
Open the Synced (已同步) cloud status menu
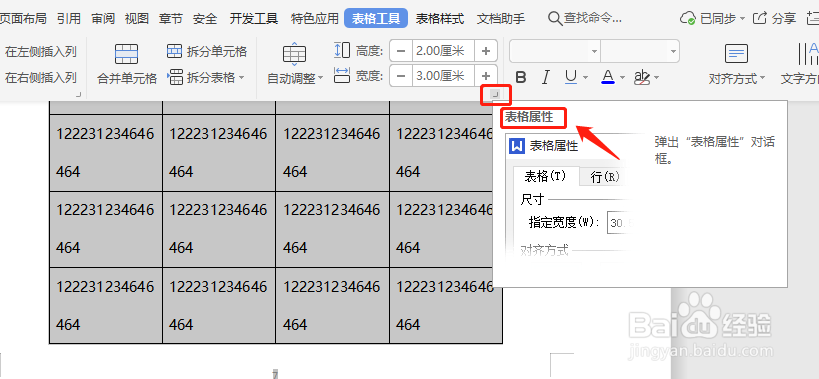(712, 19)
